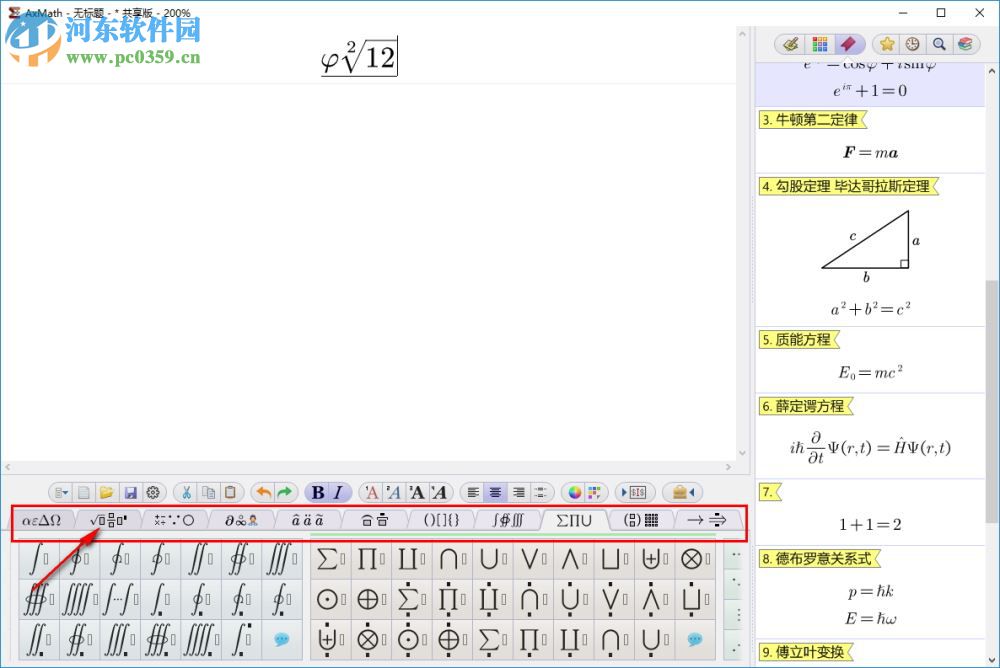Switch to the brackets (){}[] symbol tab

click(x=442, y=519)
